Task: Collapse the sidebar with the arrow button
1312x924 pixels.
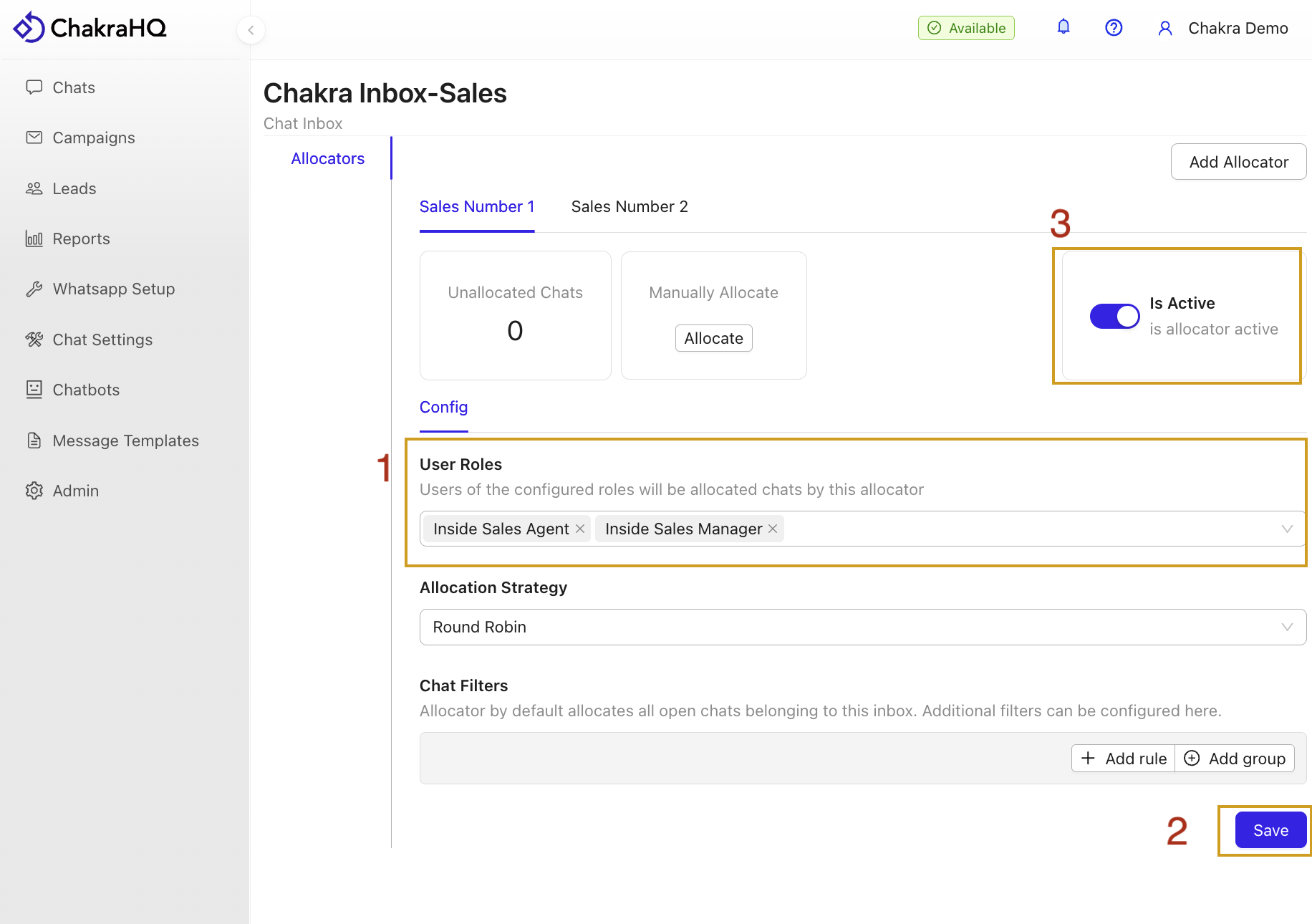Action: (251, 30)
